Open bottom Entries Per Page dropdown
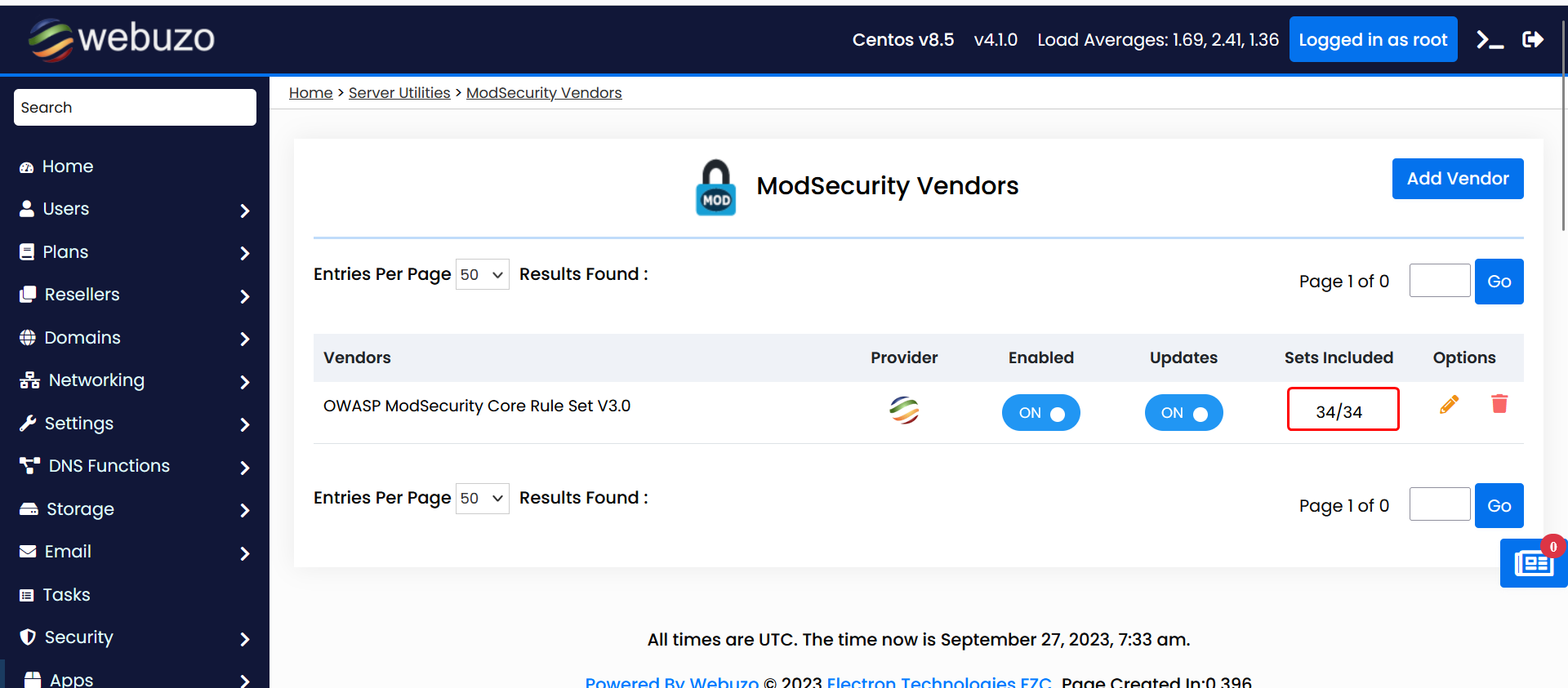 click(x=482, y=499)
